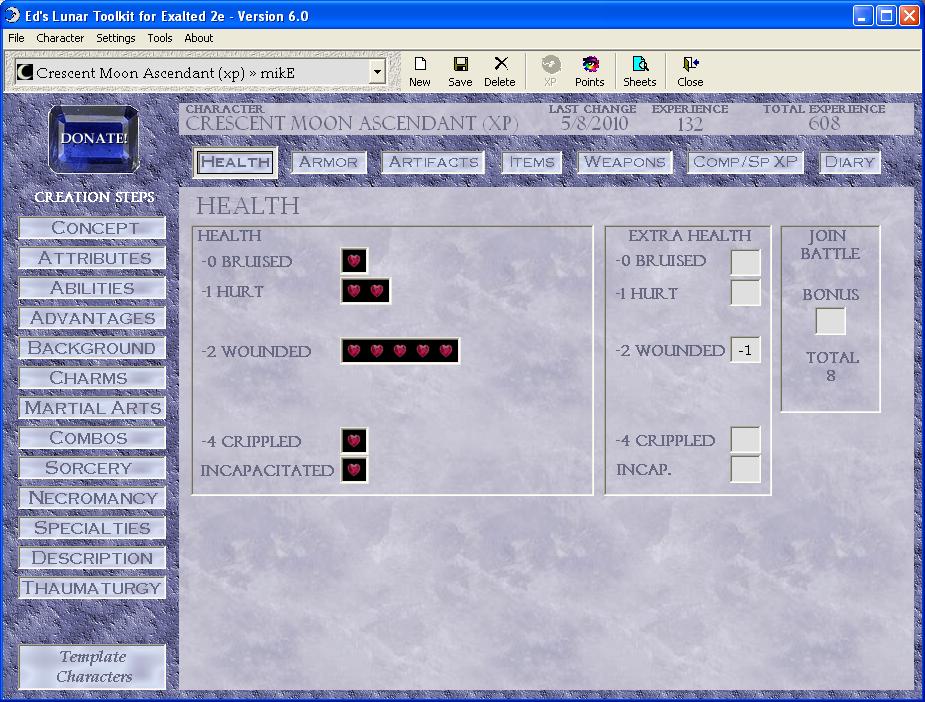Click the -0 Bruised health heart box
The height and width of the screenshot is (702, 925).
(354, 261)
